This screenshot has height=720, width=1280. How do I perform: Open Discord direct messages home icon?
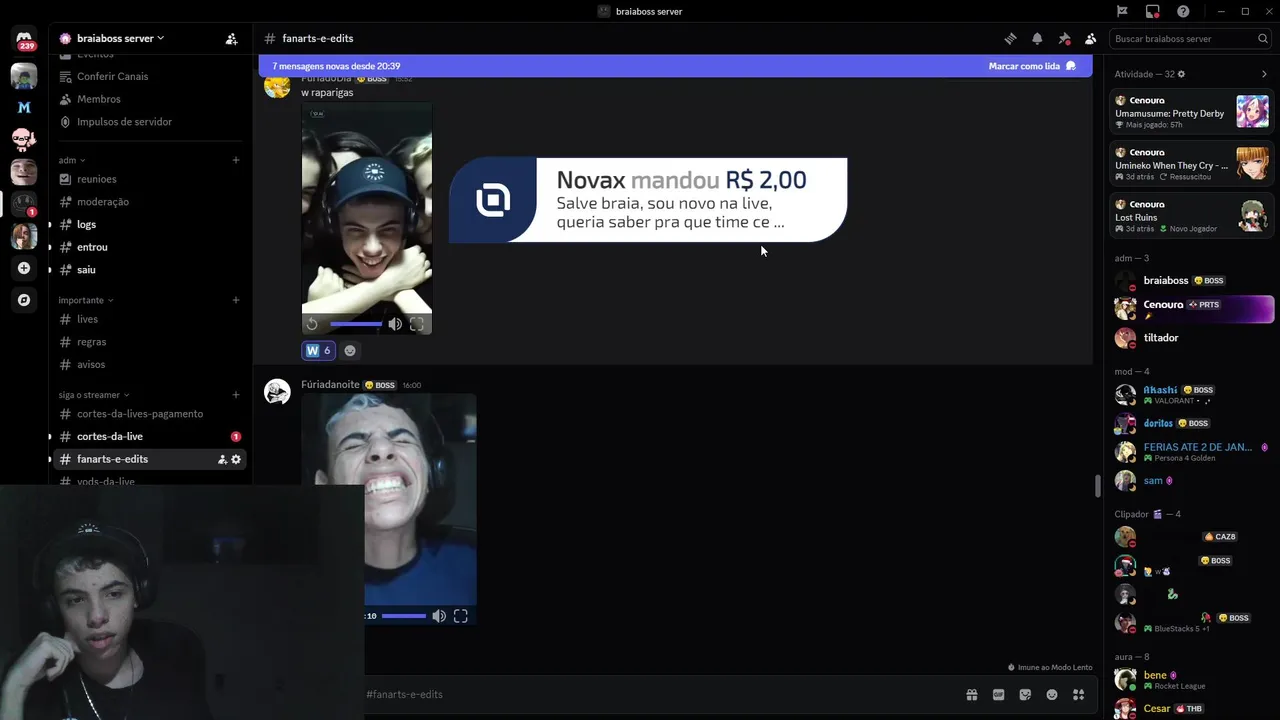pos(24,39)
